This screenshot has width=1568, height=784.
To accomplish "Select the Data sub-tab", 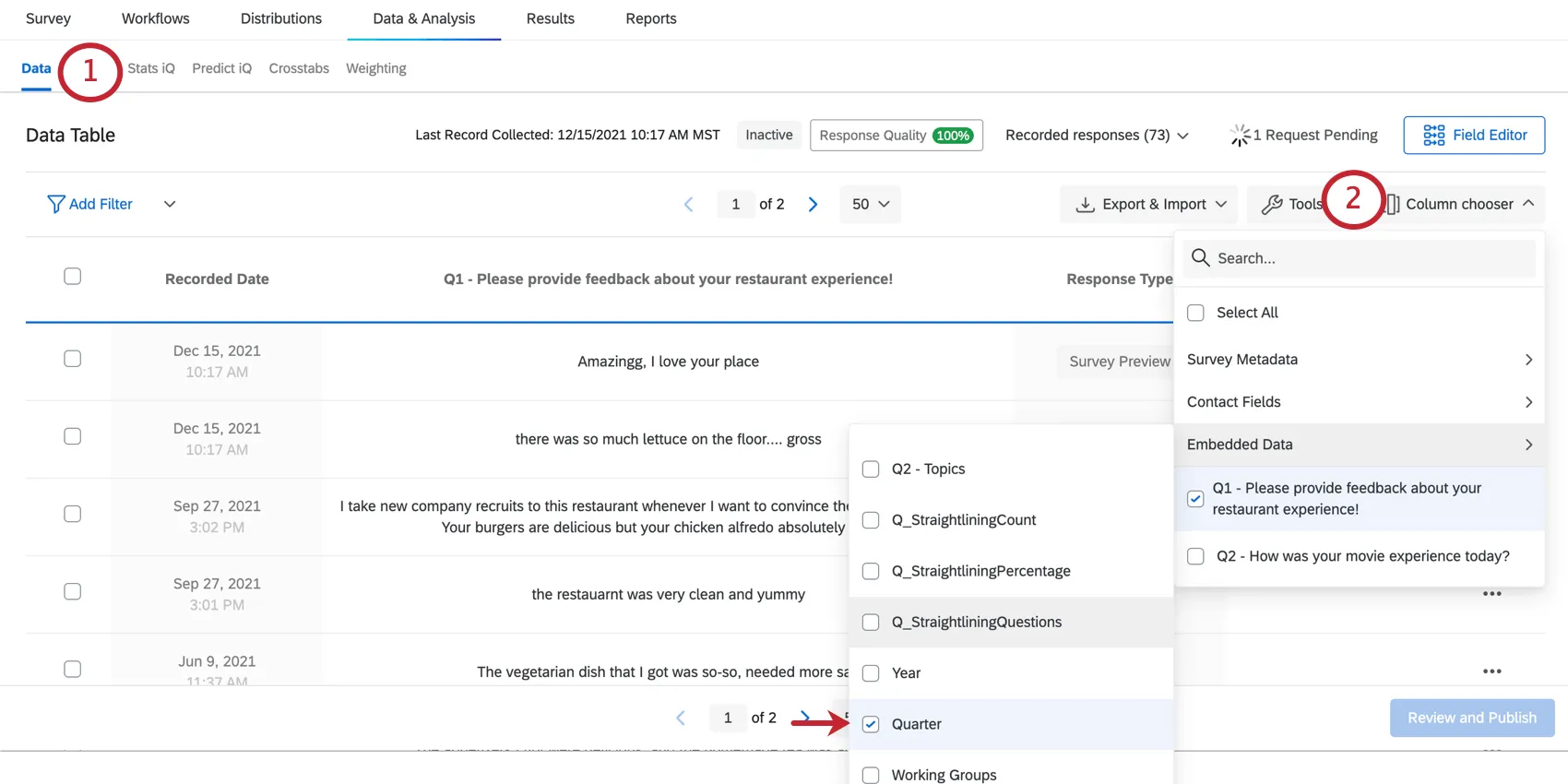I will tap(36, 68).
